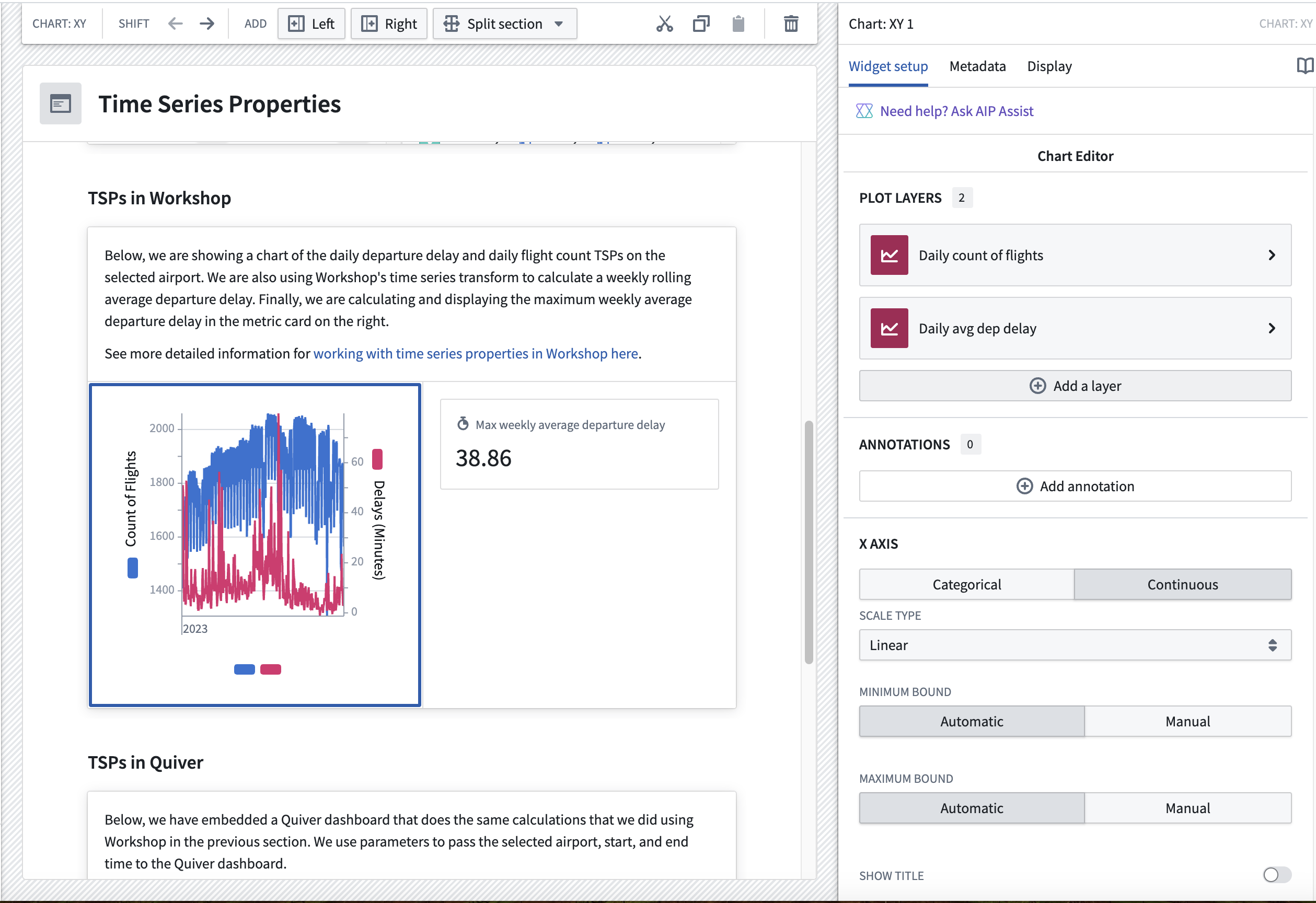Click the Daily avg dep delay layer icon

[x=889, y=328]
